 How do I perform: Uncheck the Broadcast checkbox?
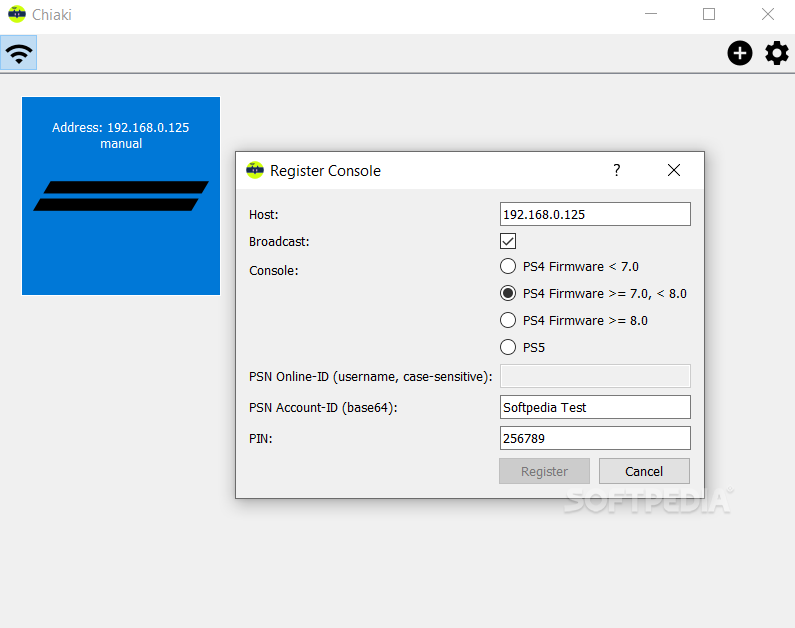tap(508, 241)
